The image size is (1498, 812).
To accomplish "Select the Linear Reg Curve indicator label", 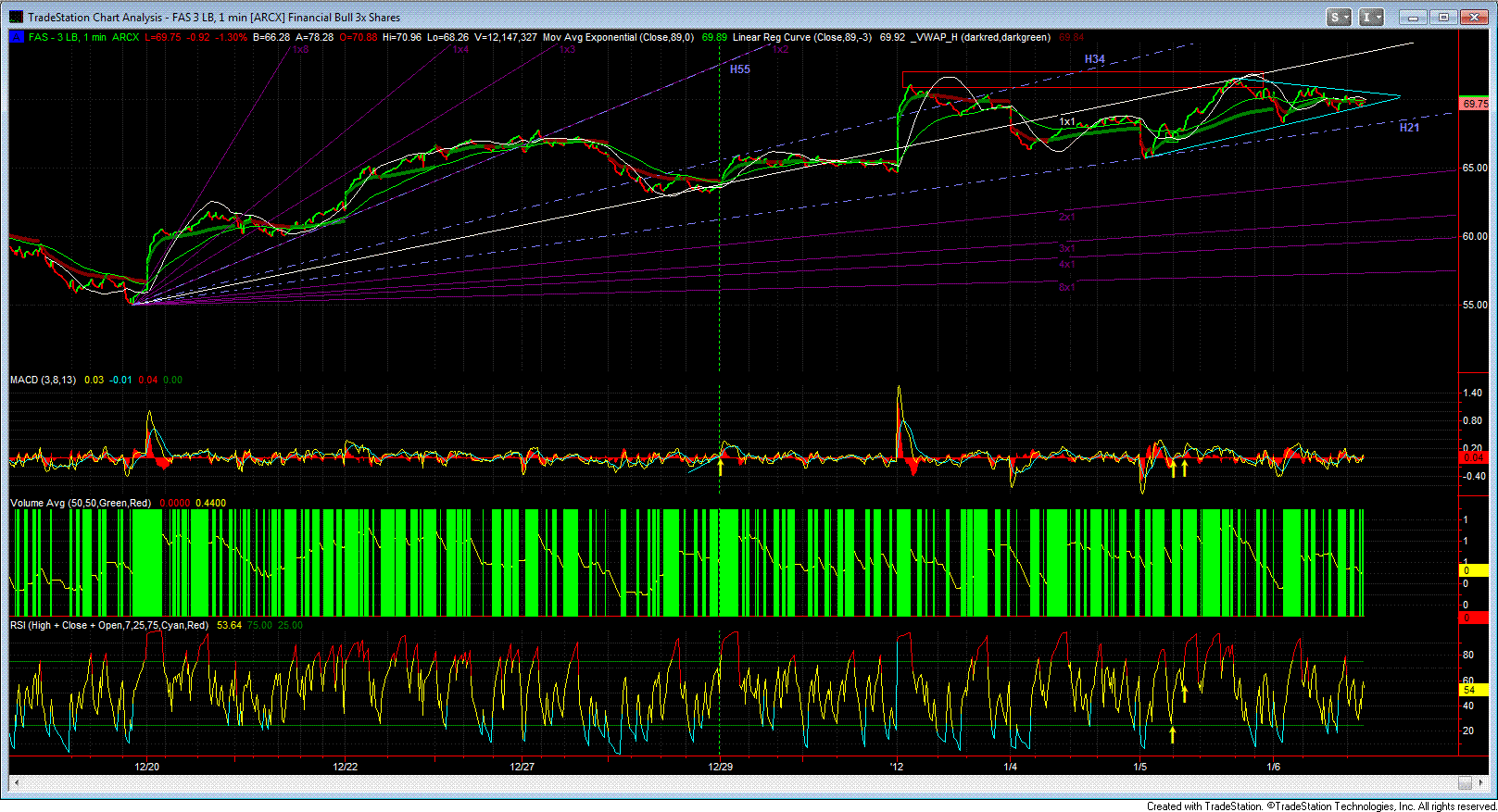I will (802, 37).
